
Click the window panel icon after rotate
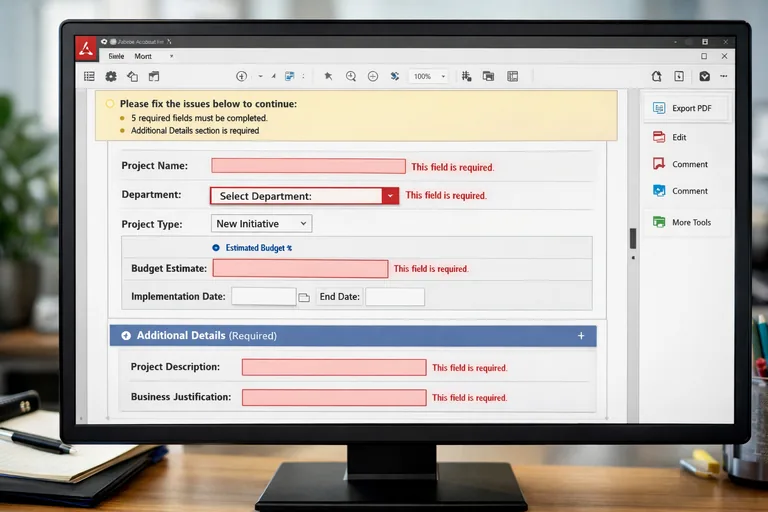154,76
